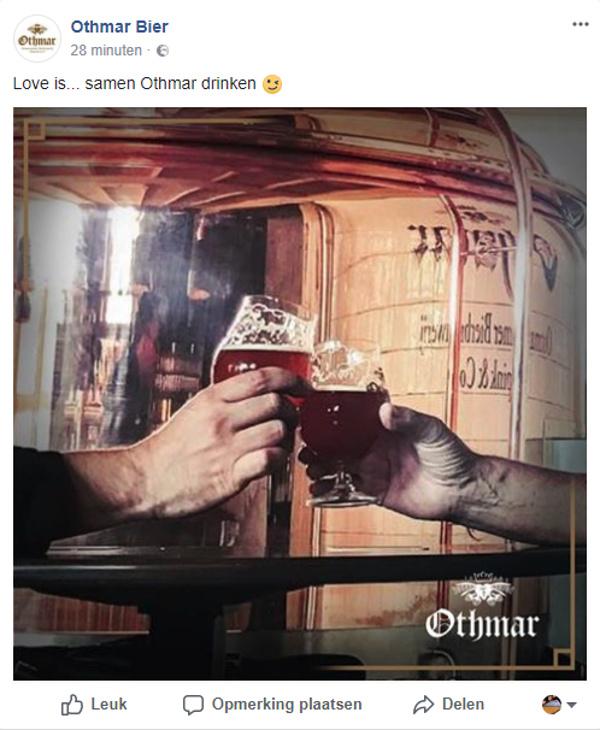Open the post photo of clinking glasses
Viewport: 600px width, 730px height.
click(300, 394)
